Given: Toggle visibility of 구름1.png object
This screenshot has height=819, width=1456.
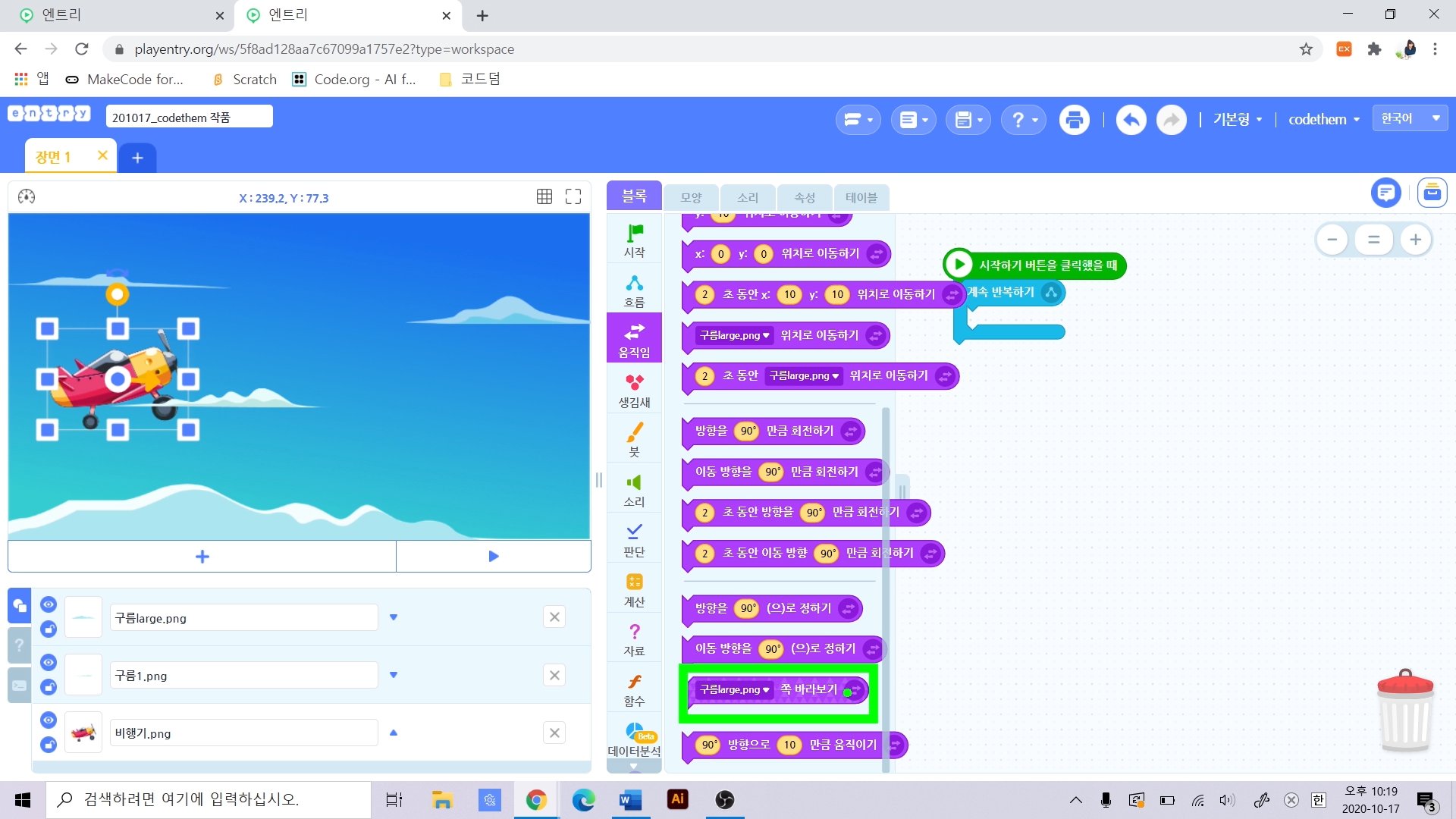Looking at the screenshot, I should click(x=49, y=662).
